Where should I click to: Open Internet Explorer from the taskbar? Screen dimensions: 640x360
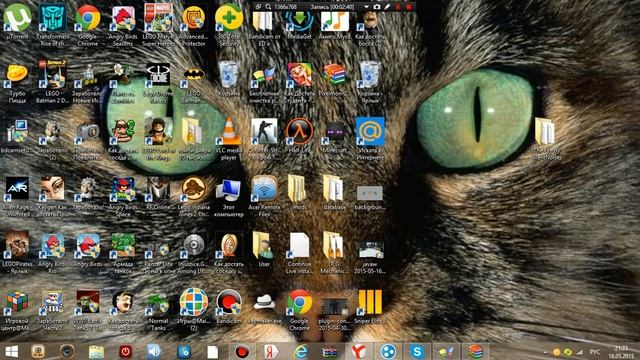coord(301,351)
